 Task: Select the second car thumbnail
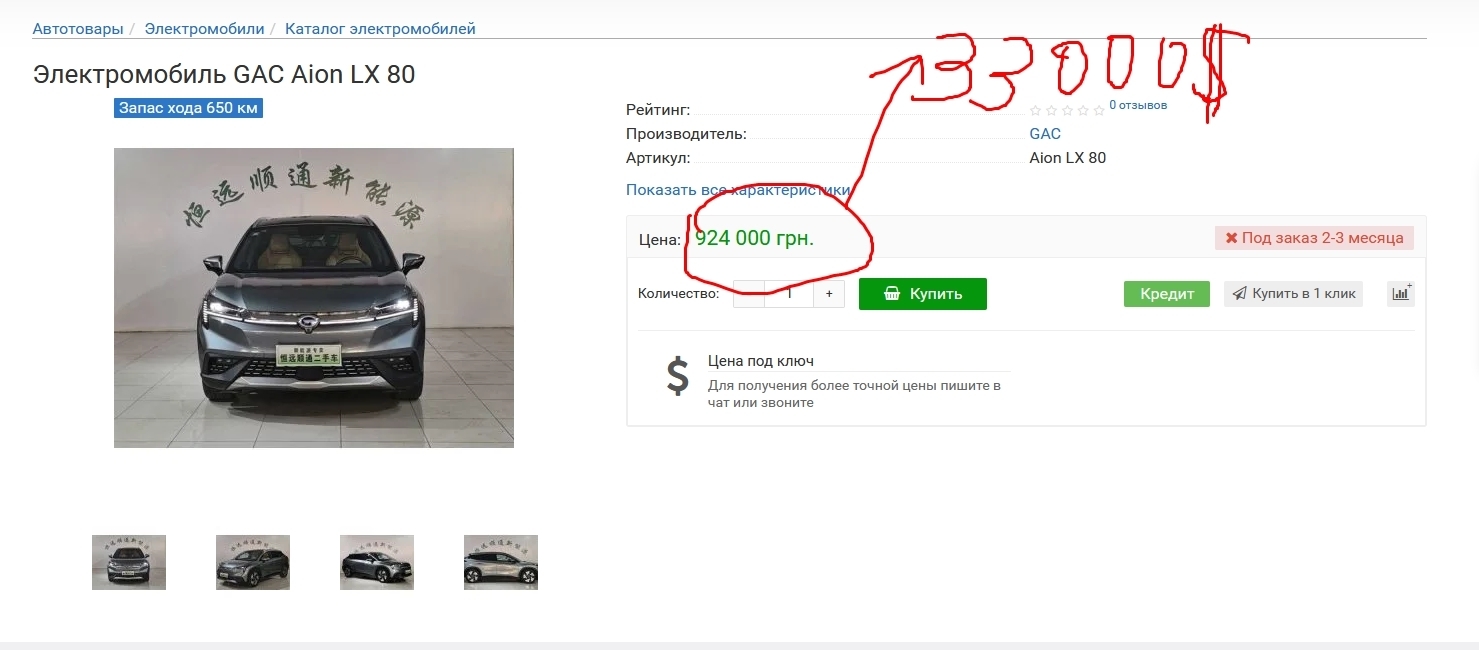[253, 562]
